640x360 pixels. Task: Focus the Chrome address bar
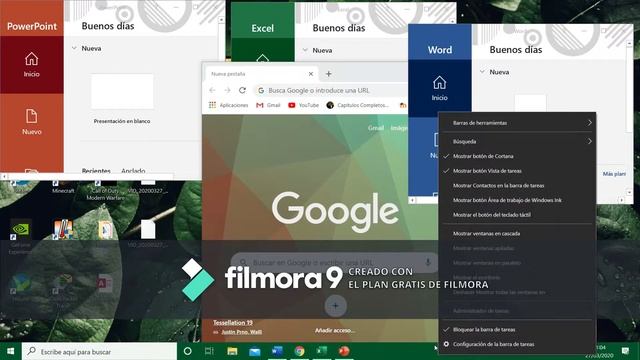pyautogui.click(x=331, y=90)
